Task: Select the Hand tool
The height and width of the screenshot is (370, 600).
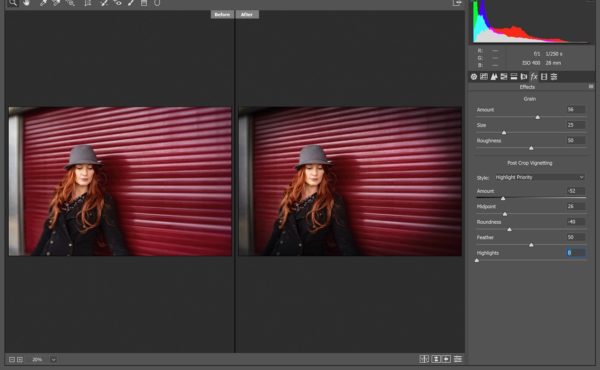Action: click(x=26, y=3)
